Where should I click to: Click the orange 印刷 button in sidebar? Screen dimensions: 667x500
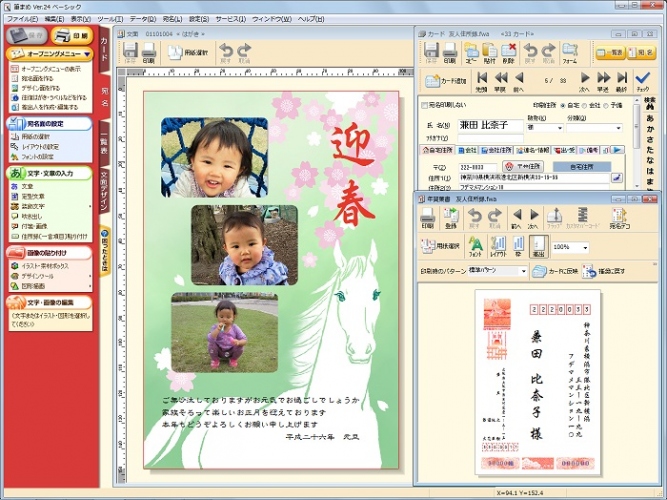tap(71, 36)
